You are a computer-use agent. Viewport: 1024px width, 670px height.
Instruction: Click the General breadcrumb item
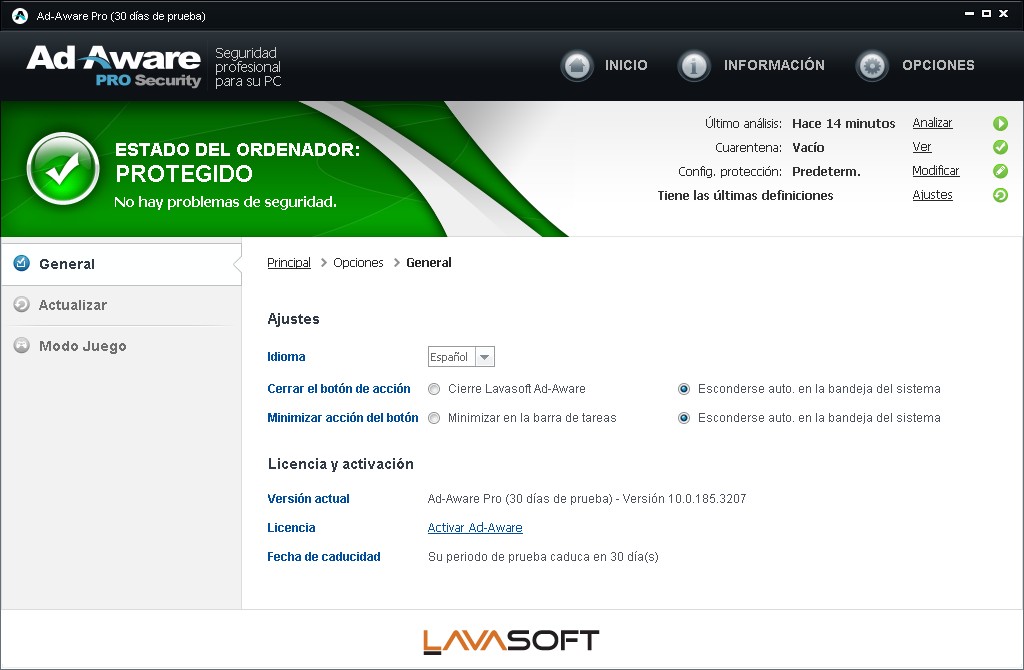[428, 263]
